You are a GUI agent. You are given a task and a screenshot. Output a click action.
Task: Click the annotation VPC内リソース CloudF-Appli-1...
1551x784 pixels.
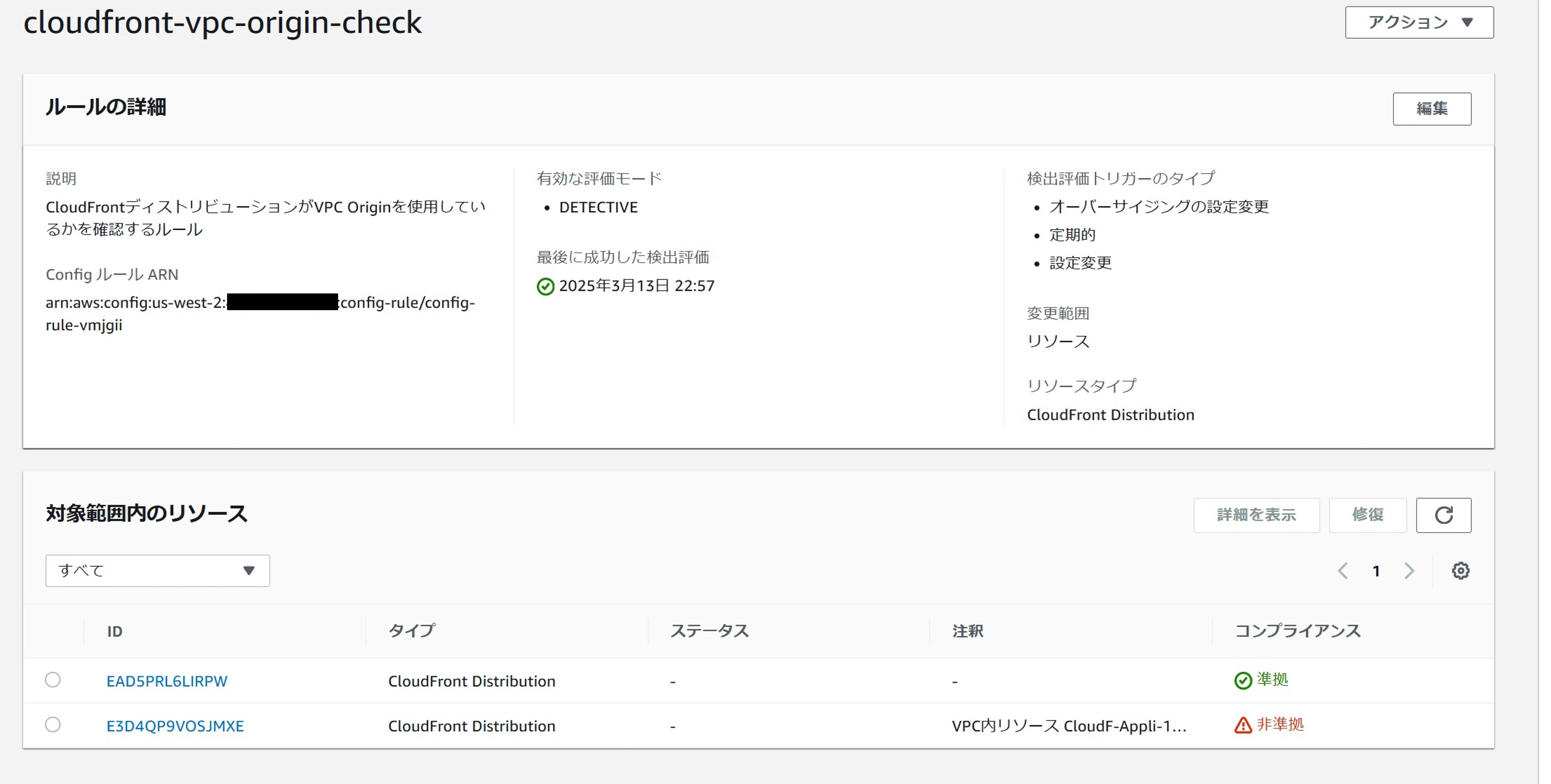(1069, 726)
